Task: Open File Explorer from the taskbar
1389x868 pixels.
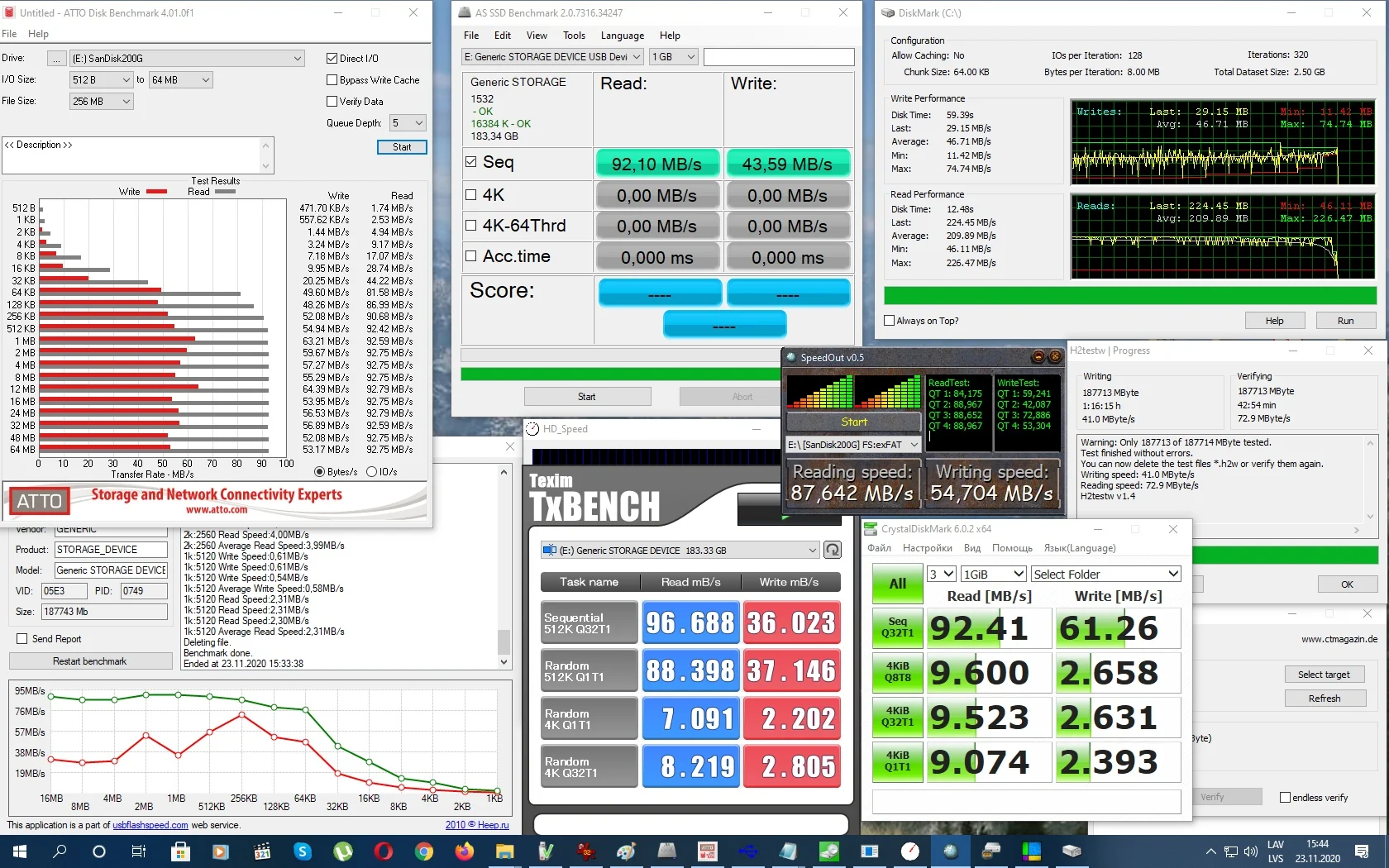Action: pos(505,851)
